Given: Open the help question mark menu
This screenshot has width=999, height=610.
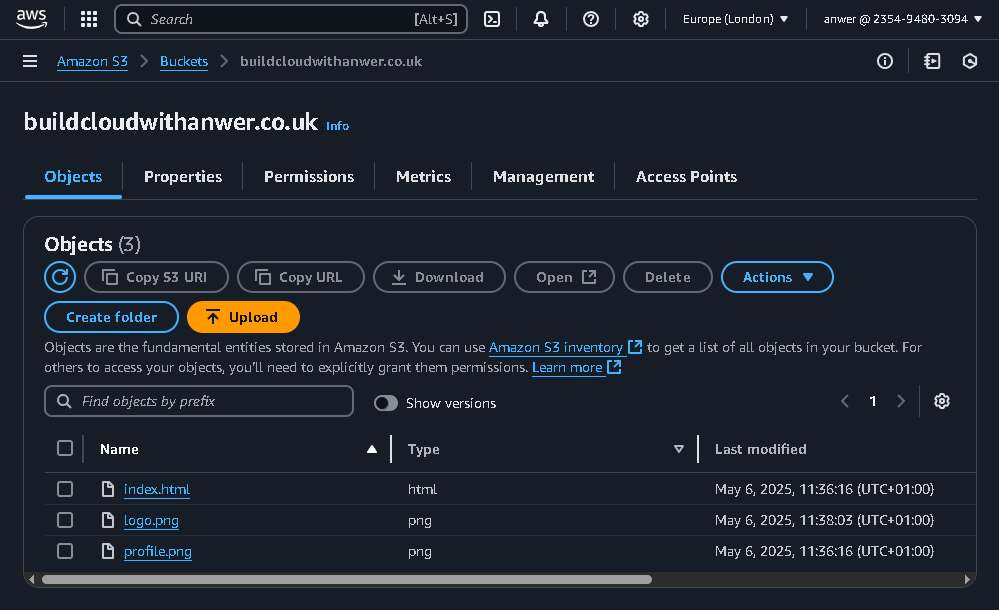Looking at the screenshot, I should click(591, 19).
